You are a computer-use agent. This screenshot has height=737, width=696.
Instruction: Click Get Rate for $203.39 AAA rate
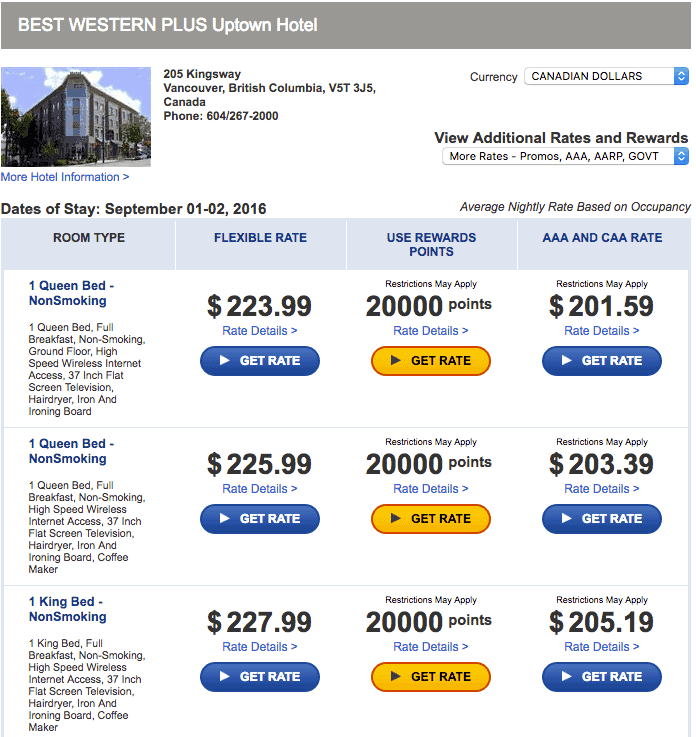[602, 519]
